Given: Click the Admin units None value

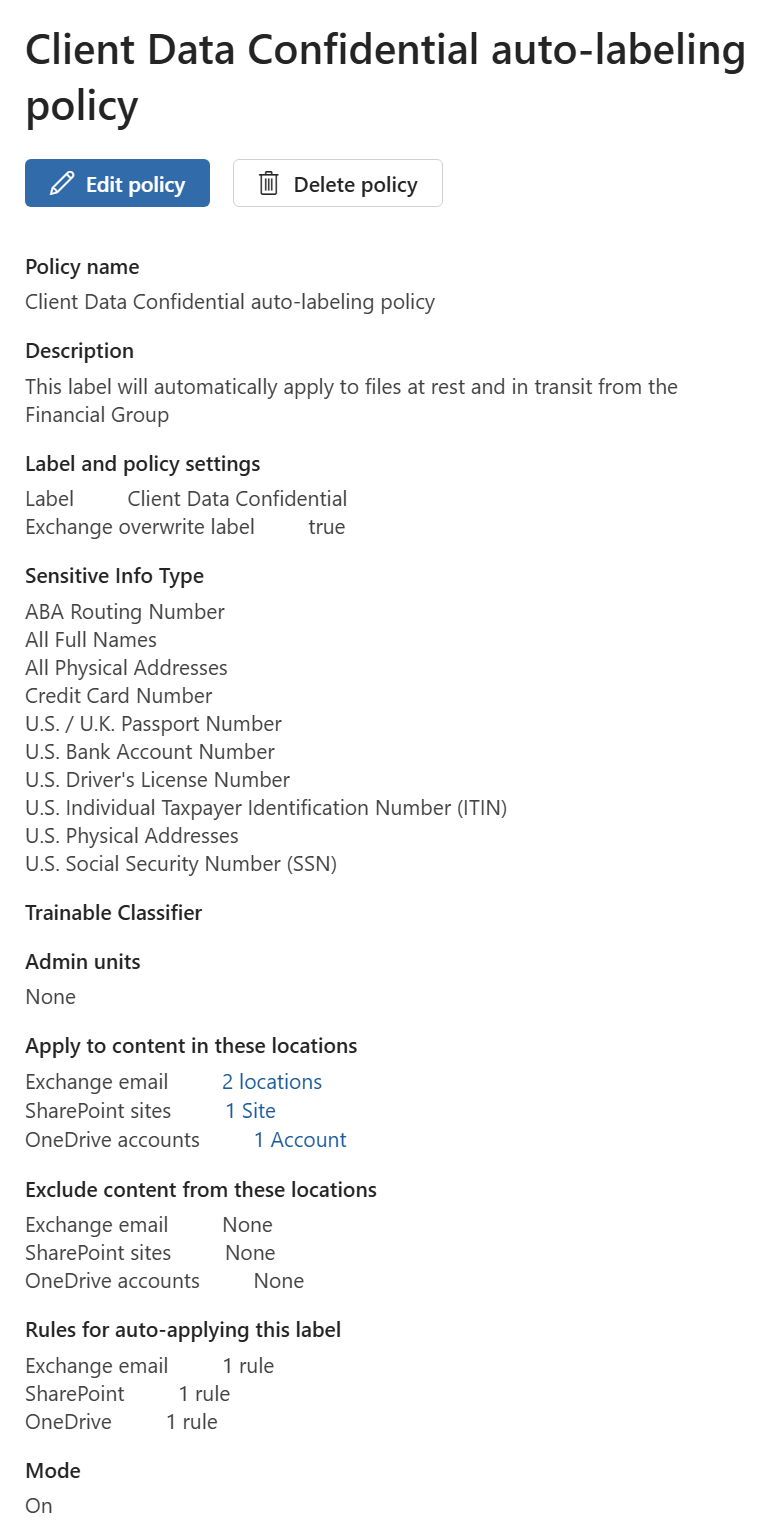Looking at the screenshot, I should click(50, 997).
